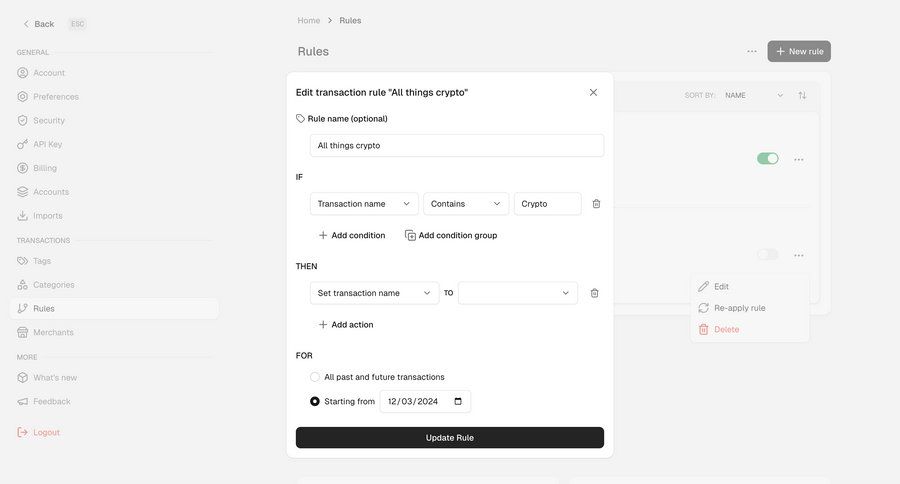Open the Sort by Name dropdown

pyautogui.click(x=754, y=95)
